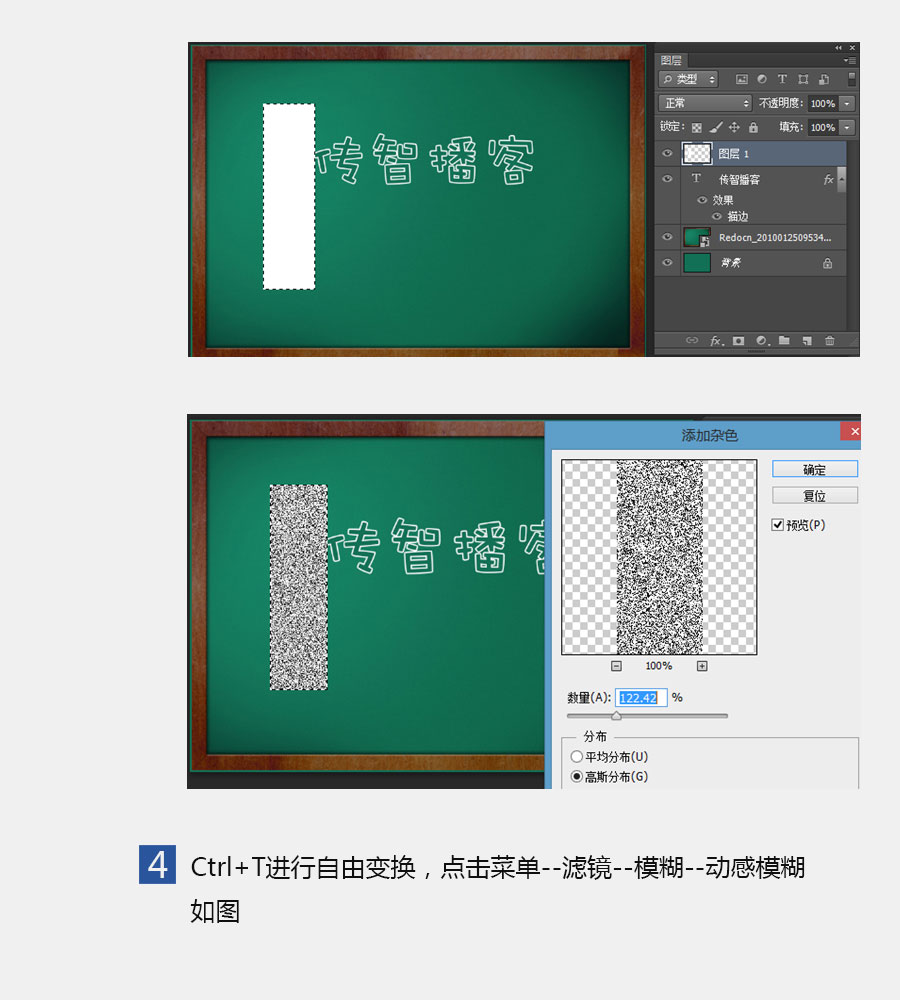
Task: Select Redocn layer thumbnail
Action: [x=697, y=237]
